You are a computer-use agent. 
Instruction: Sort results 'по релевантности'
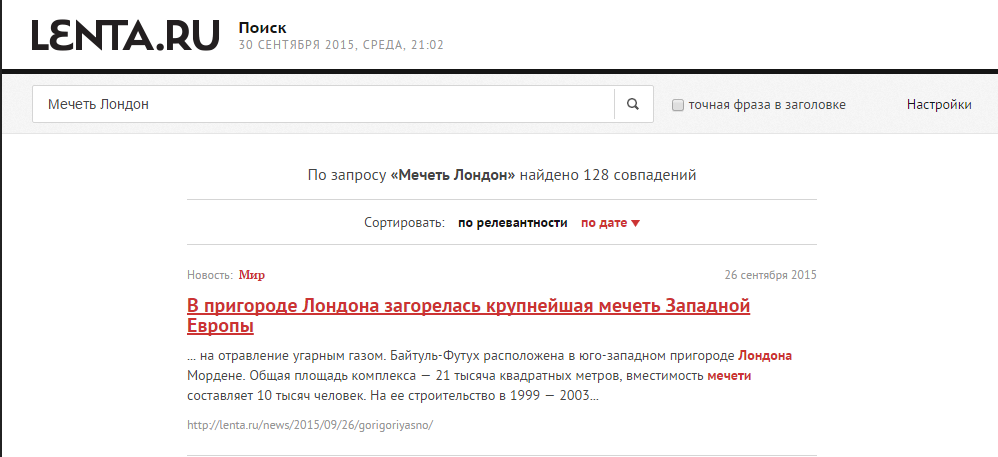click(512, 223)
